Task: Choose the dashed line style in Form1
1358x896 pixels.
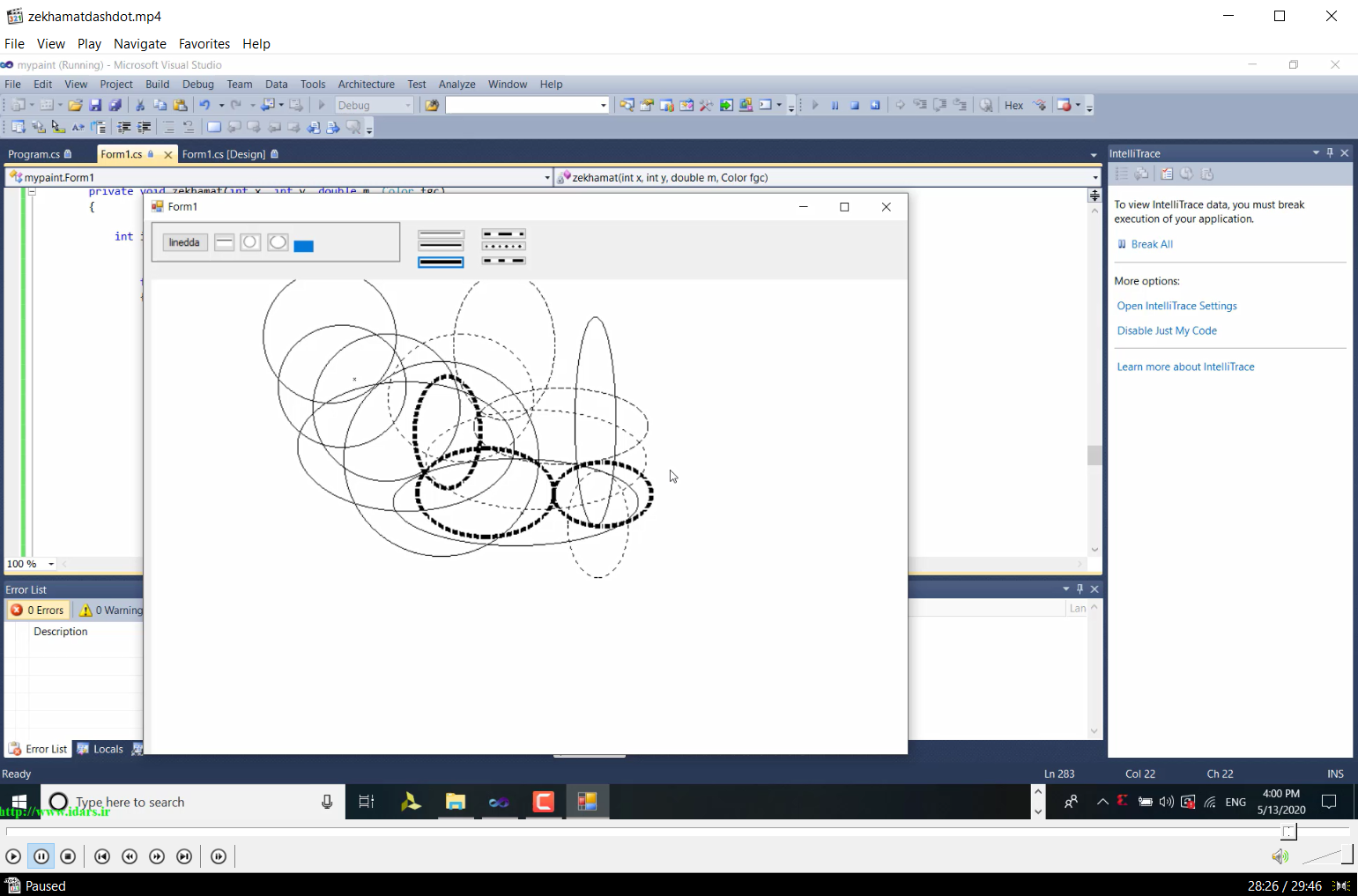Action: [x=504, y=261]
